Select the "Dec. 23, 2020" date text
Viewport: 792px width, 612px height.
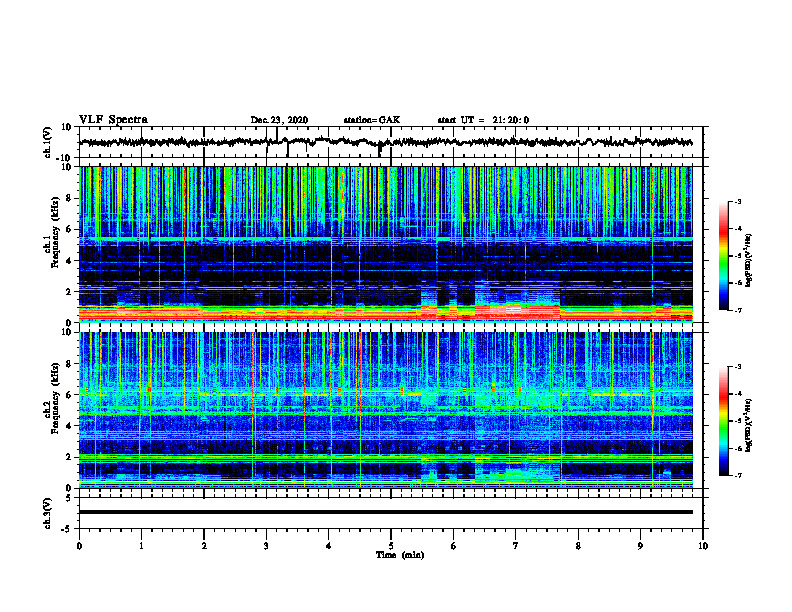tap(279, 120)
